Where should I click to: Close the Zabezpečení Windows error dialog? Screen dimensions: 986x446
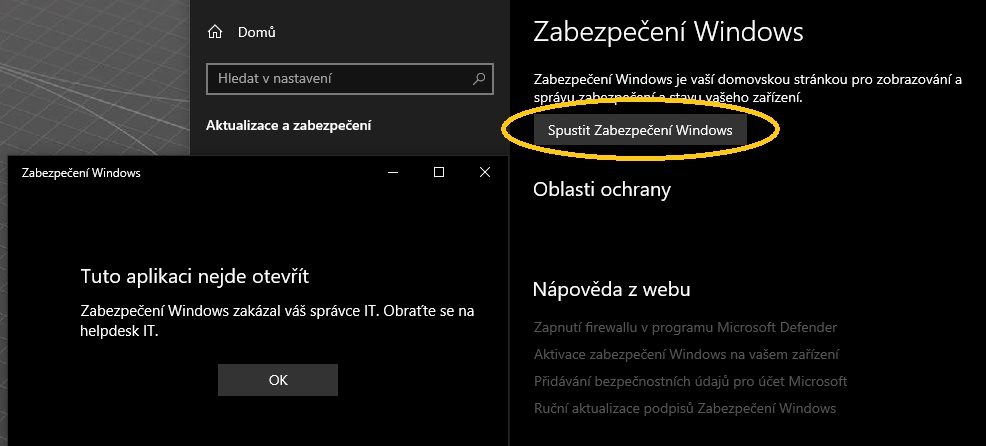point(485,172)
